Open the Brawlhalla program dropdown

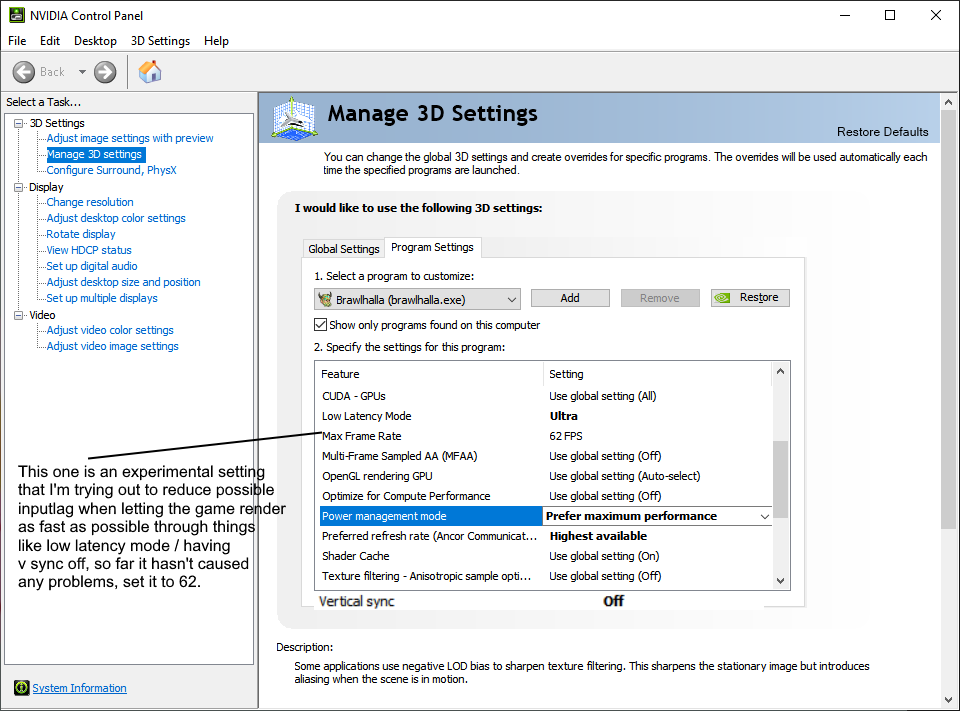pos(418,299)
